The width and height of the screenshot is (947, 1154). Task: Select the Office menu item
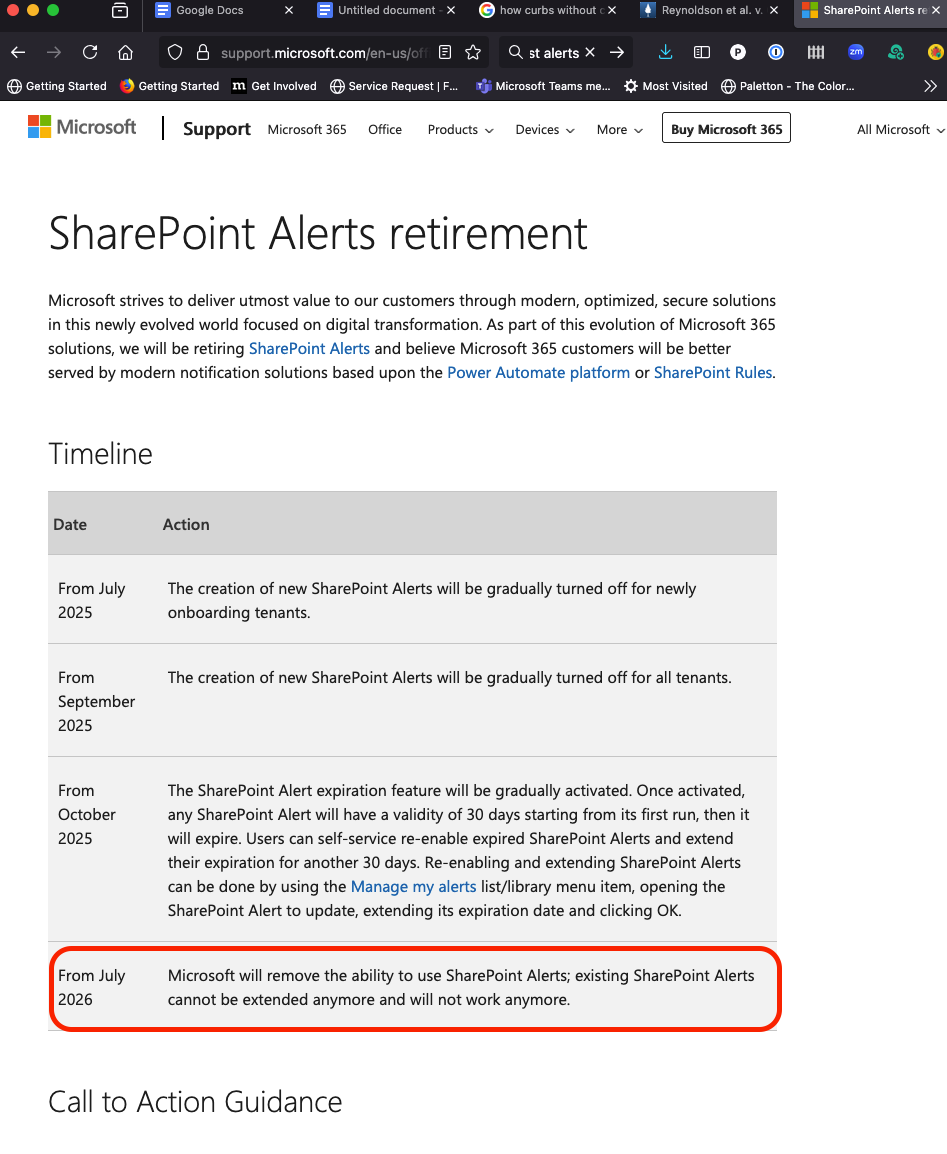[x=384, y=129]
